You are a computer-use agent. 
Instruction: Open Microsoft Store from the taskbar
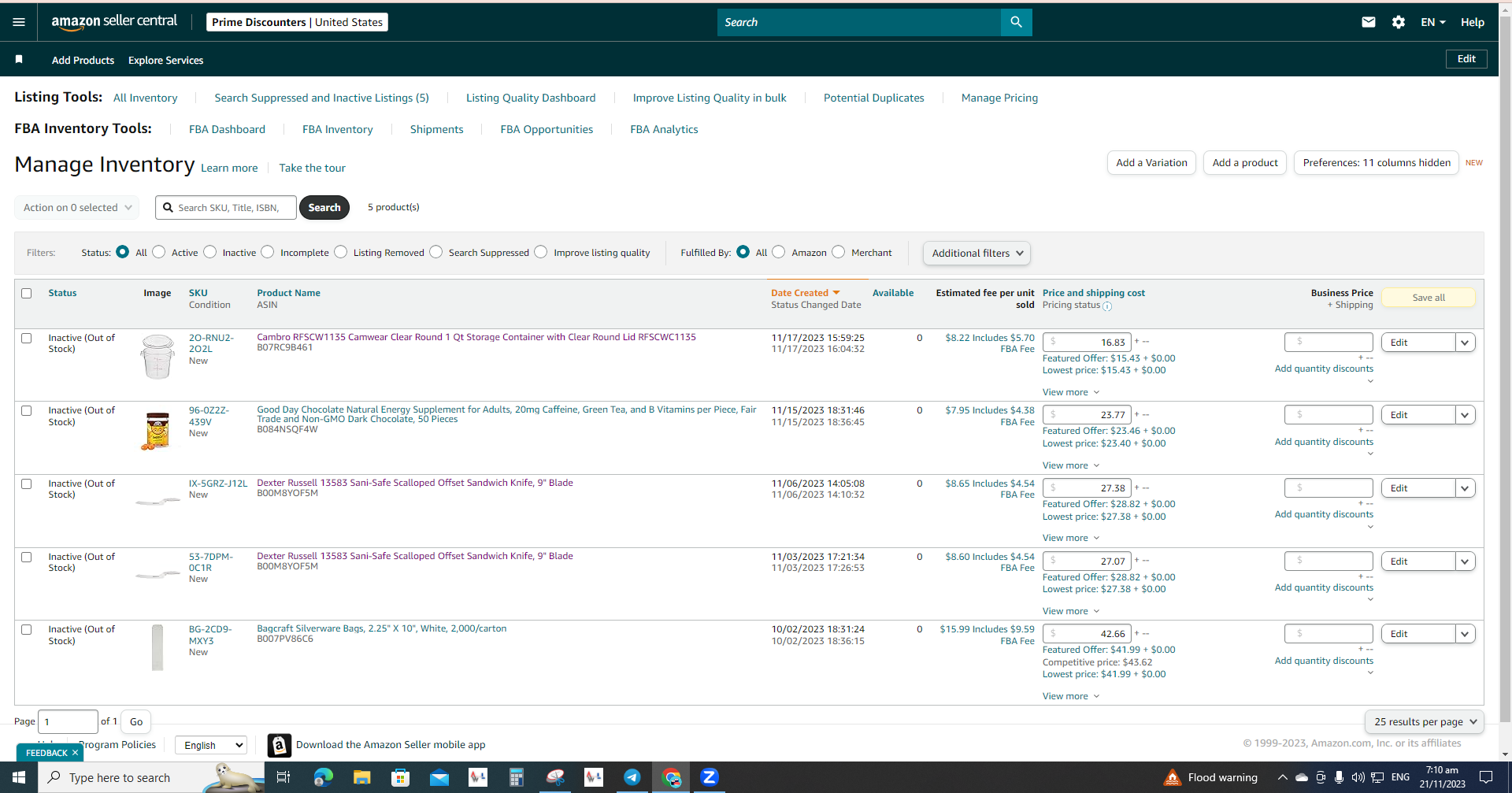click(x=400, y=777)
